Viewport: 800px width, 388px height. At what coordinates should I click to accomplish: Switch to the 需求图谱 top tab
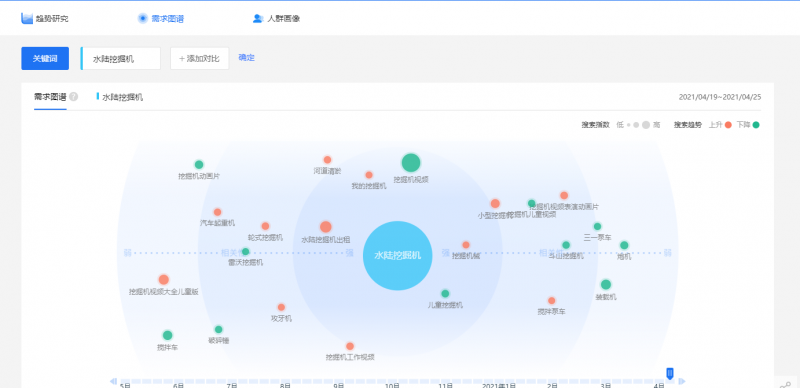coord(161,19)
